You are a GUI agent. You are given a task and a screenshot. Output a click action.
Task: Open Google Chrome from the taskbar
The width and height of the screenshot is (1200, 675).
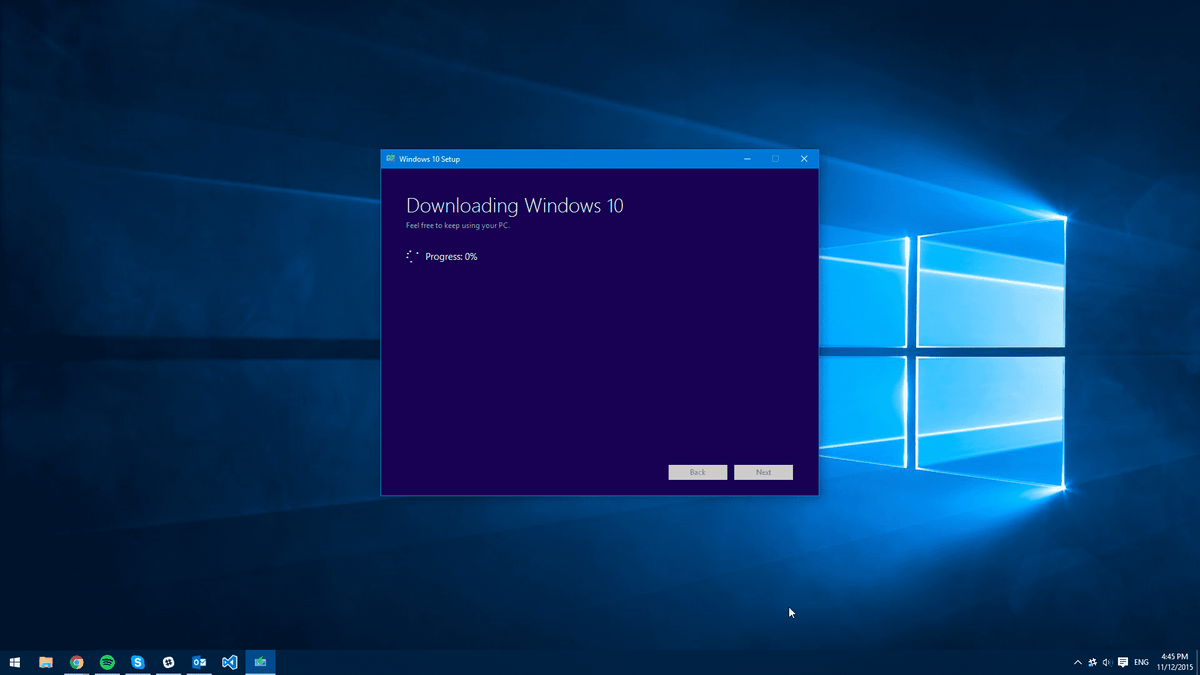tap(76, 661)
